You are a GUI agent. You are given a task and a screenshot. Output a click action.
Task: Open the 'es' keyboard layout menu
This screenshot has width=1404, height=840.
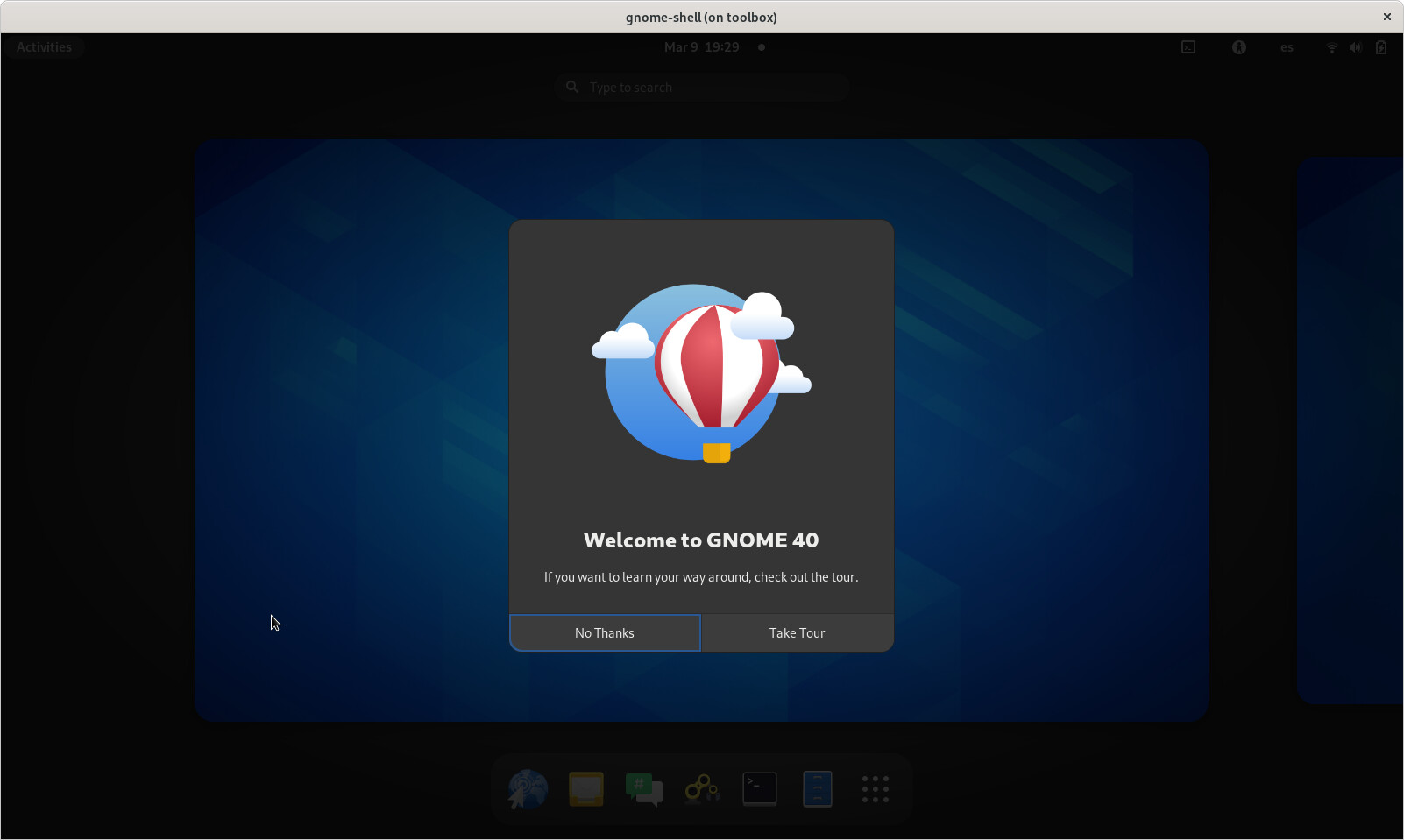[1286, 47]
